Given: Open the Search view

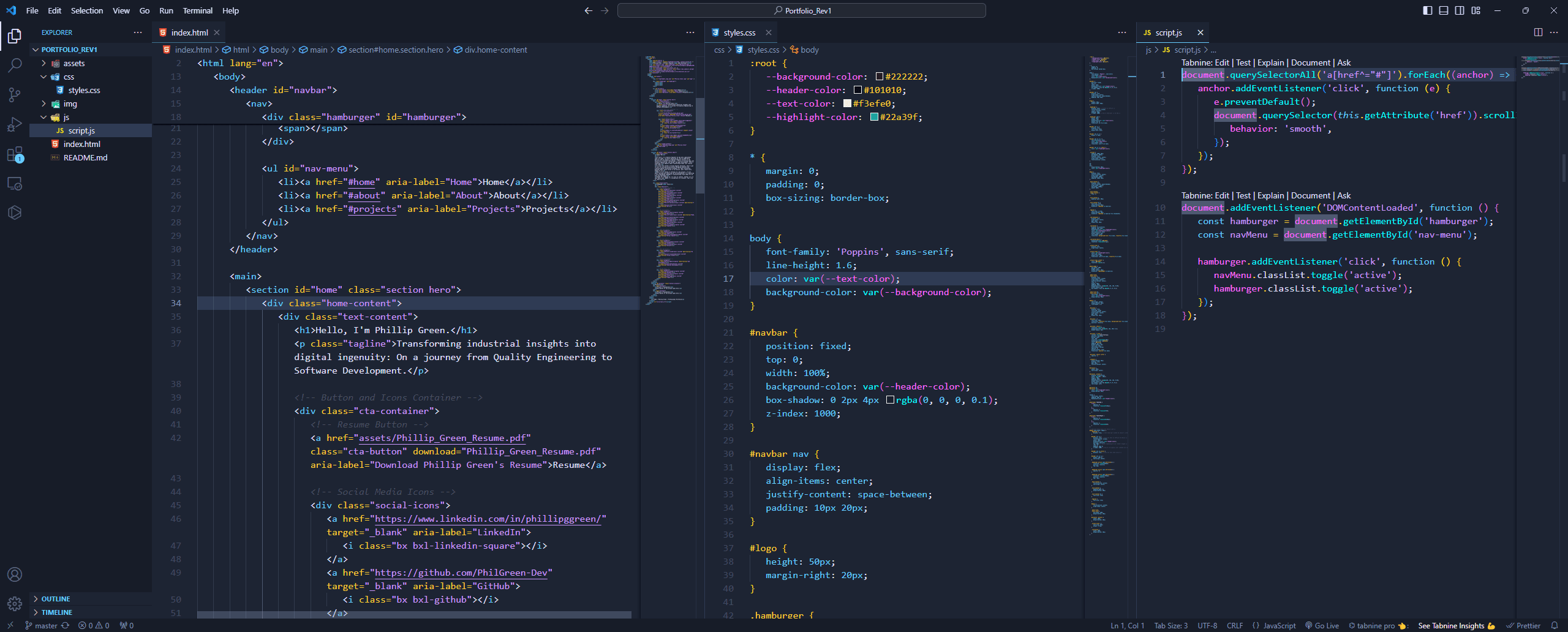Looking at the screenshot, I should coord(15,64).
